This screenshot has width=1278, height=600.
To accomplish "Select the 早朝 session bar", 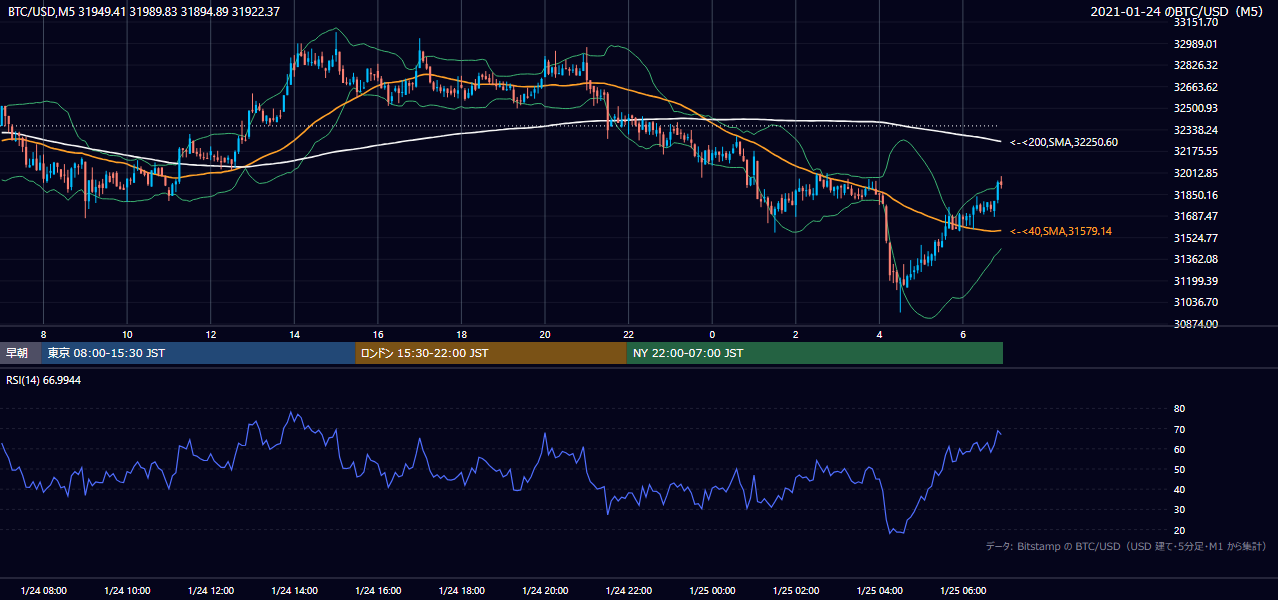I will pos(21,353).
